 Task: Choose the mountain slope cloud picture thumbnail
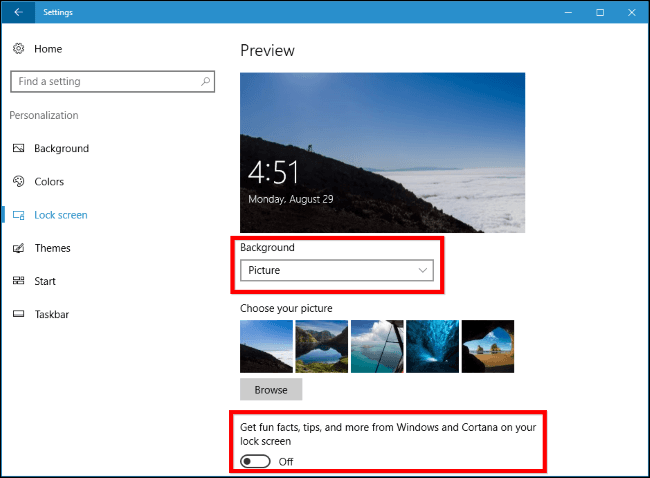pos(266,346)
